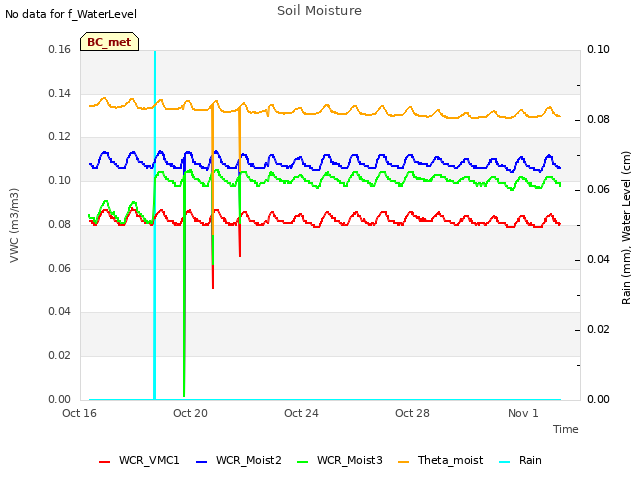
Task: Click the cyan Rain spike near Oct 19
Action: coord(155,224)
